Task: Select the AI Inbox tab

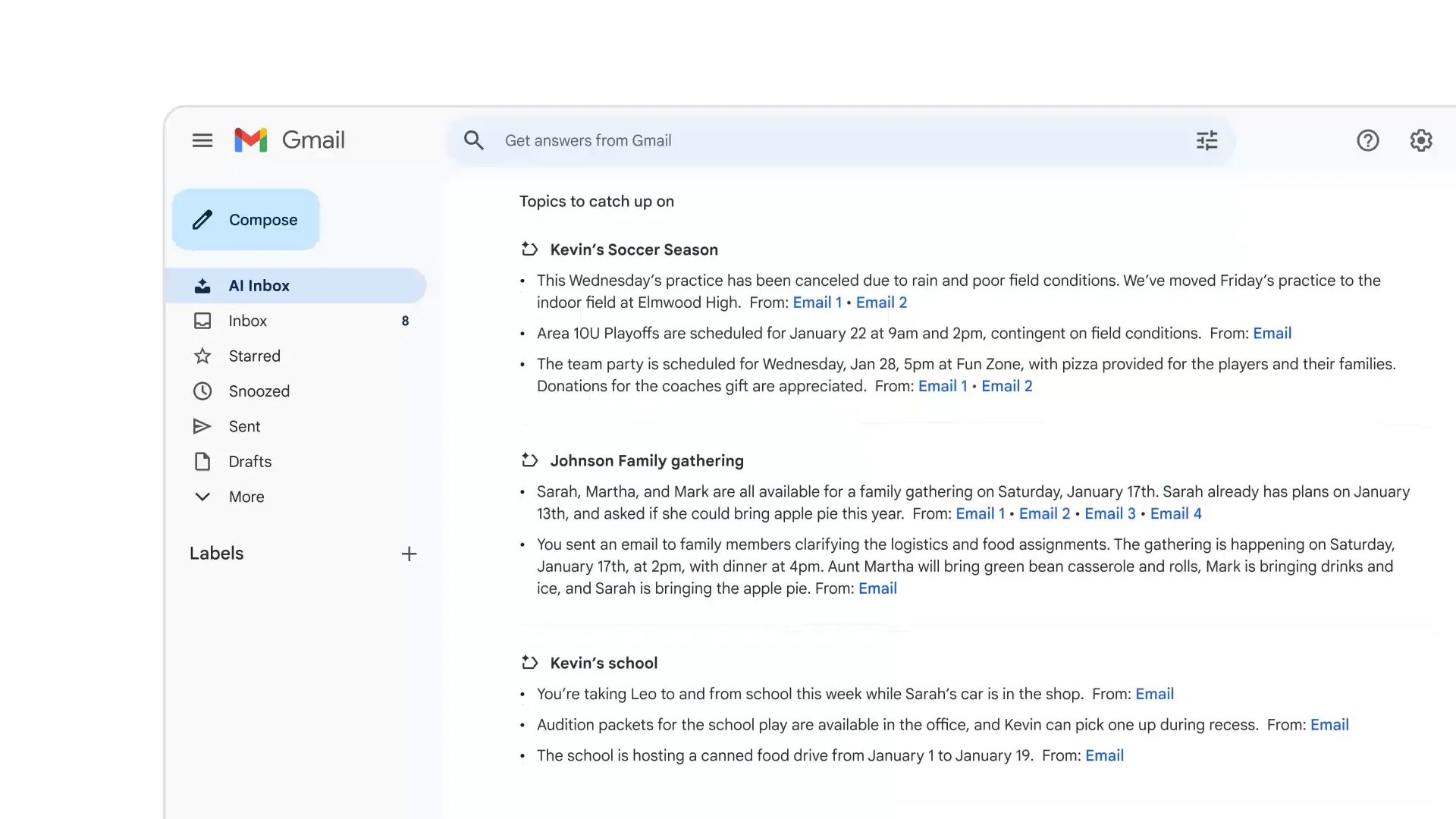Action: click(x=259, y=286)
